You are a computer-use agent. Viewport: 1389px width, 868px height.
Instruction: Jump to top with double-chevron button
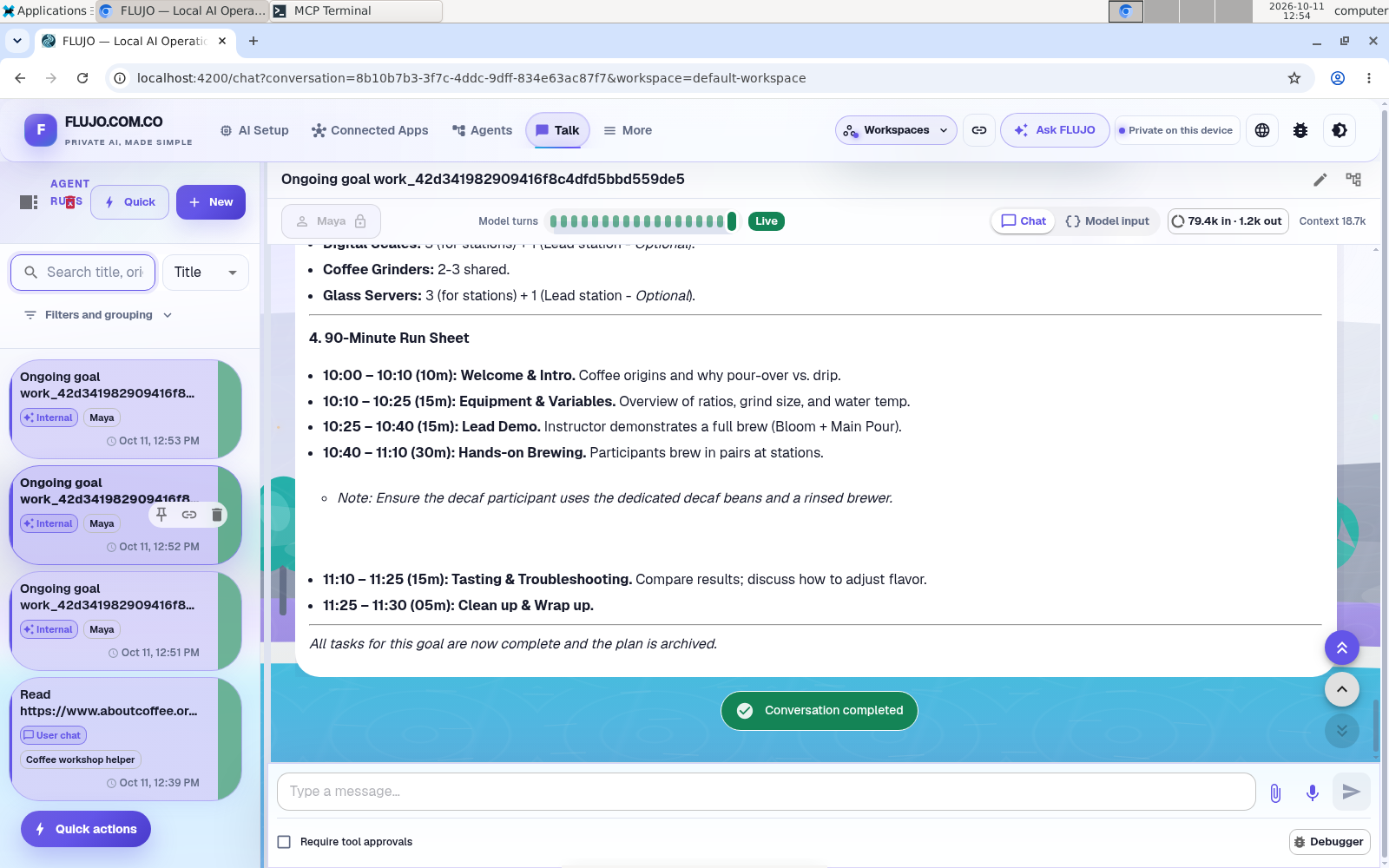coord(1342,648)
